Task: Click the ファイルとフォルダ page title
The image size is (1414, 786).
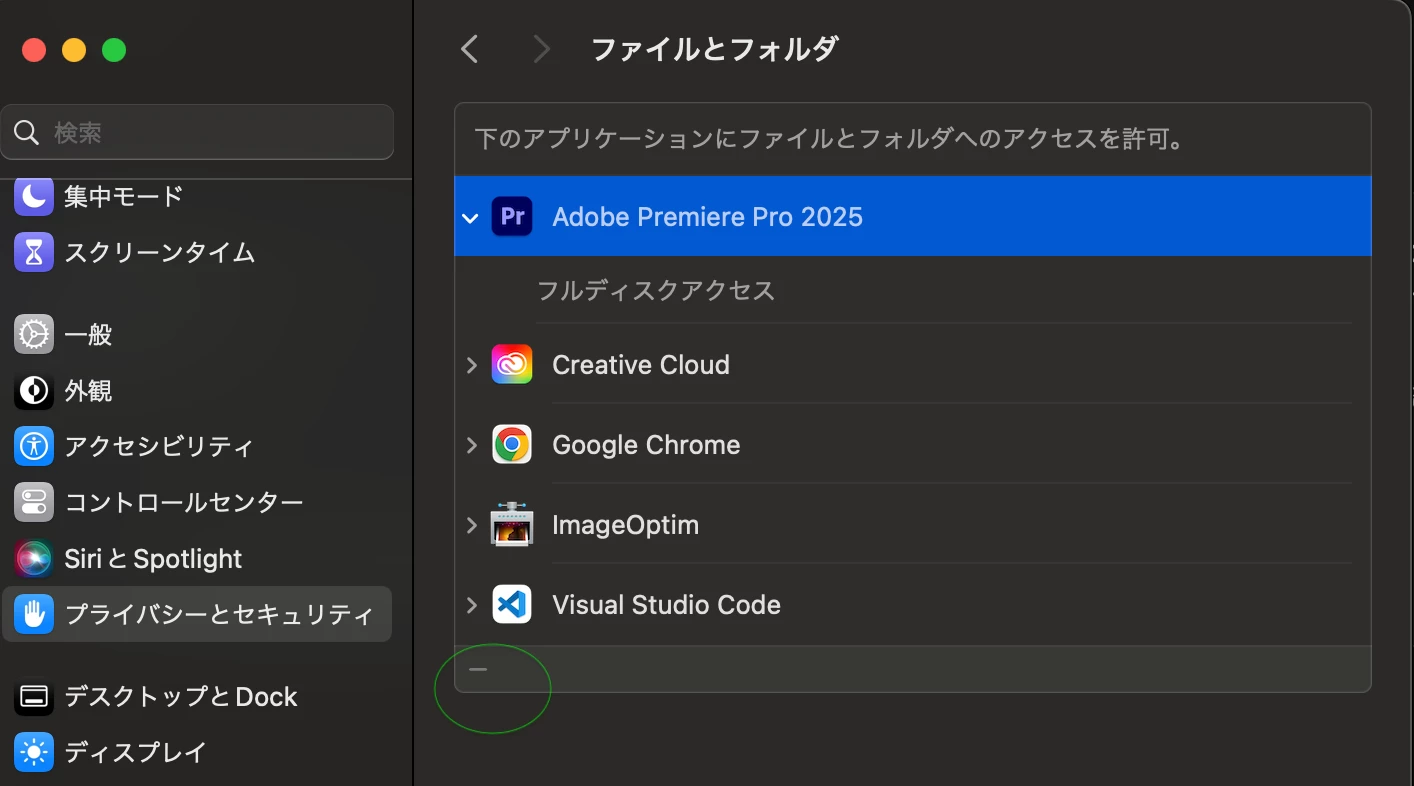Action: (x=714, y=49)
